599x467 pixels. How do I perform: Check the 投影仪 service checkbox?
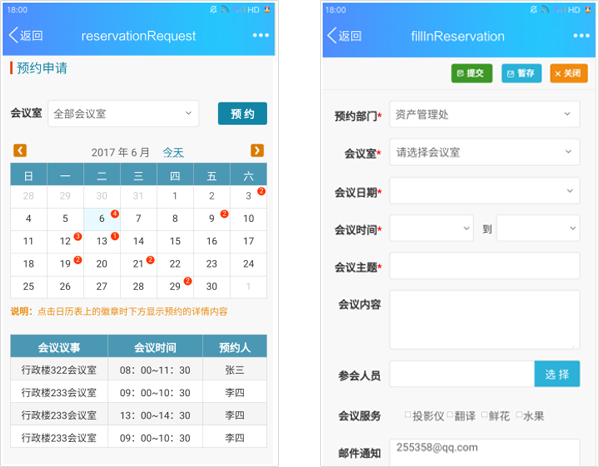pyautogui.click(x=408, y=415)
